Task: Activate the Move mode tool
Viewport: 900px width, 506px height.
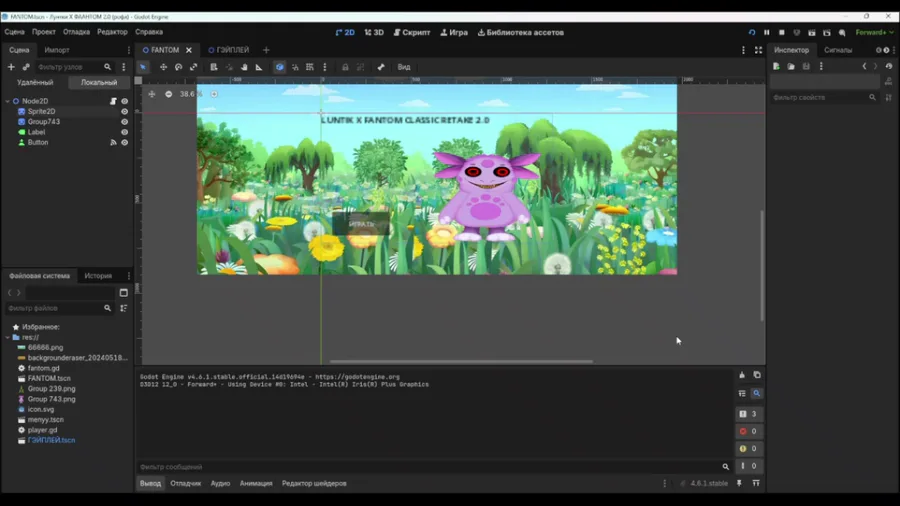Action: point(164,67)
